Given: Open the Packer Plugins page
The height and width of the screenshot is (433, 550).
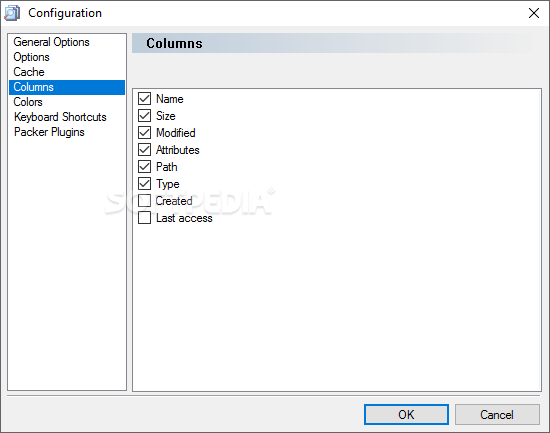Looking at the screenshot, I should tap(49, 132).
